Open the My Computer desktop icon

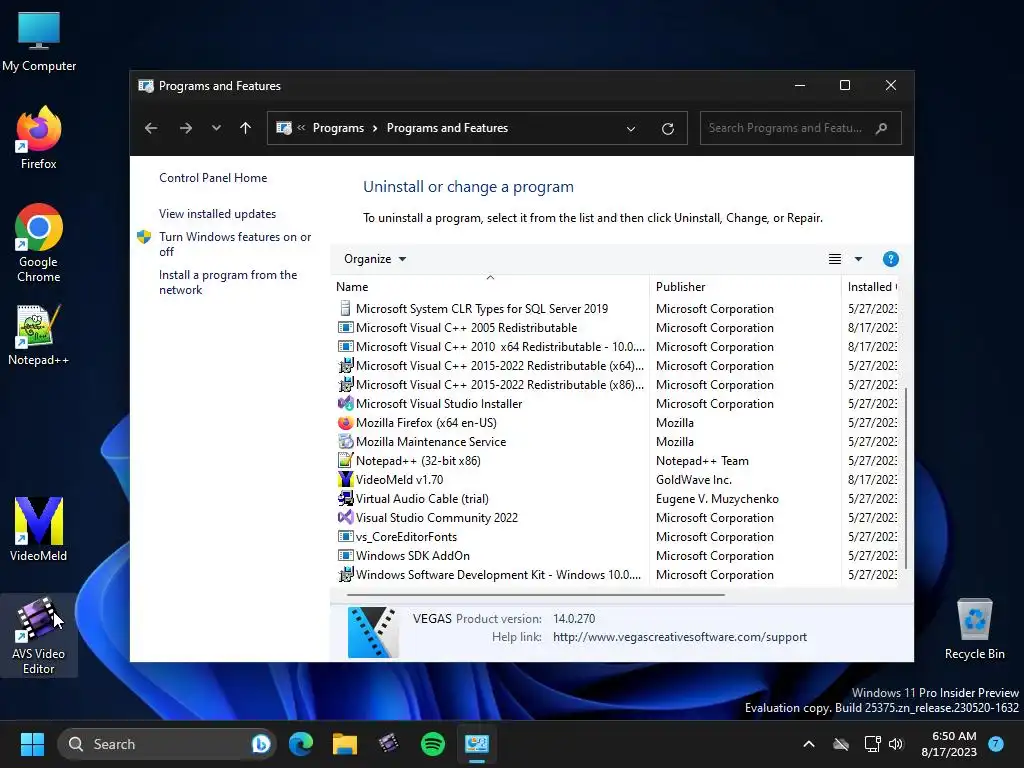pos(39,42)
